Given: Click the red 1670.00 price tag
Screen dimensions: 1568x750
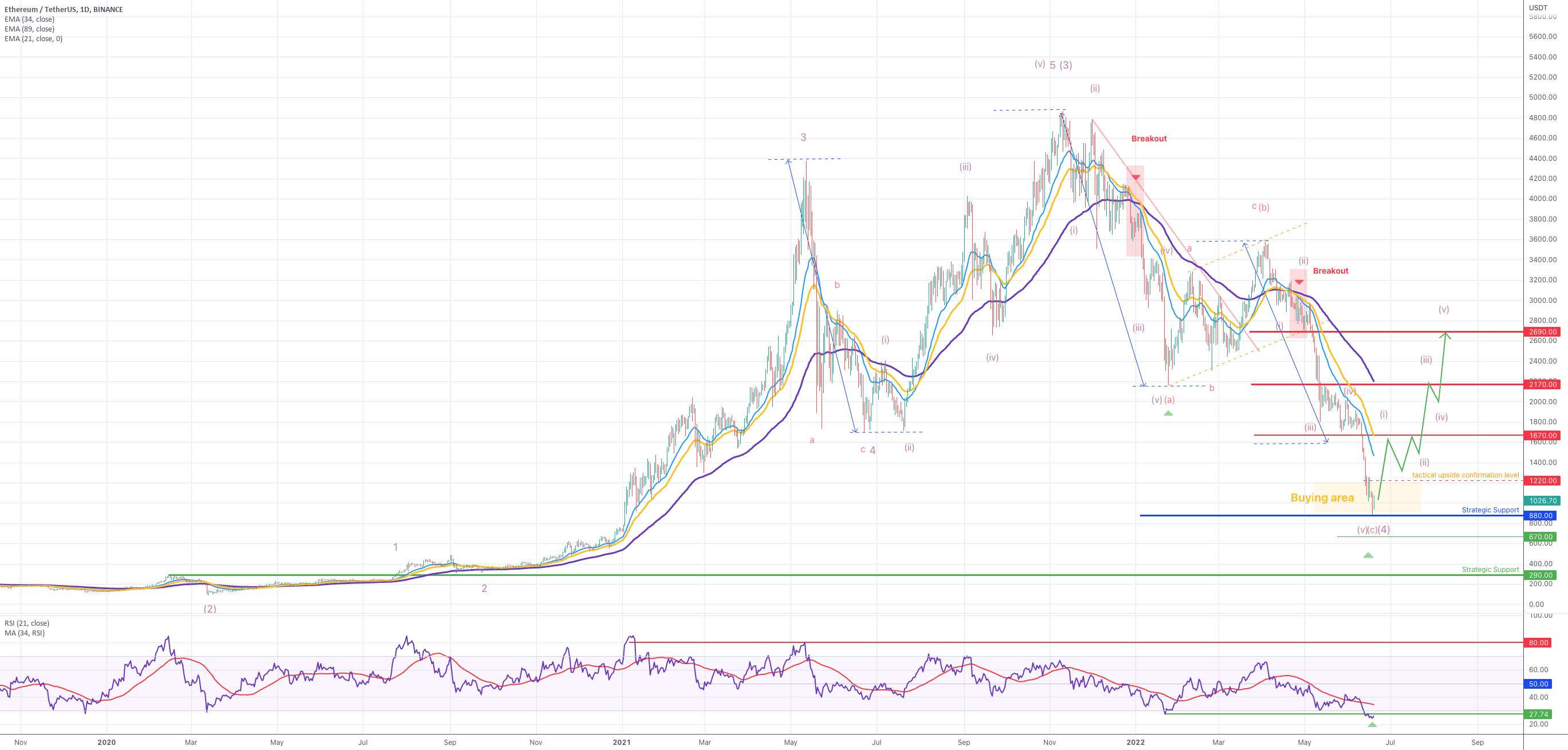Looking at the screenshot, I should coord(1541,436).
